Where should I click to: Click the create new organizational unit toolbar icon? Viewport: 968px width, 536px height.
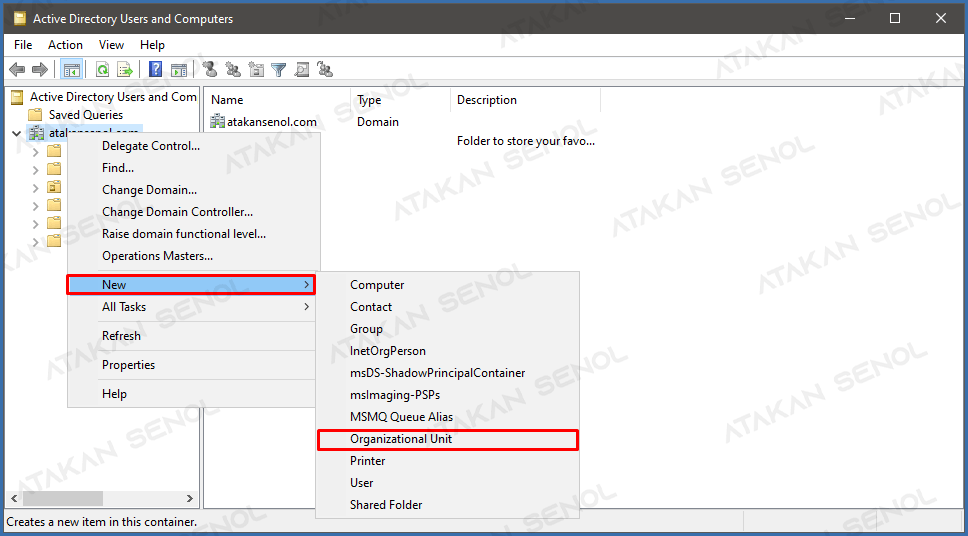[256, 70]
